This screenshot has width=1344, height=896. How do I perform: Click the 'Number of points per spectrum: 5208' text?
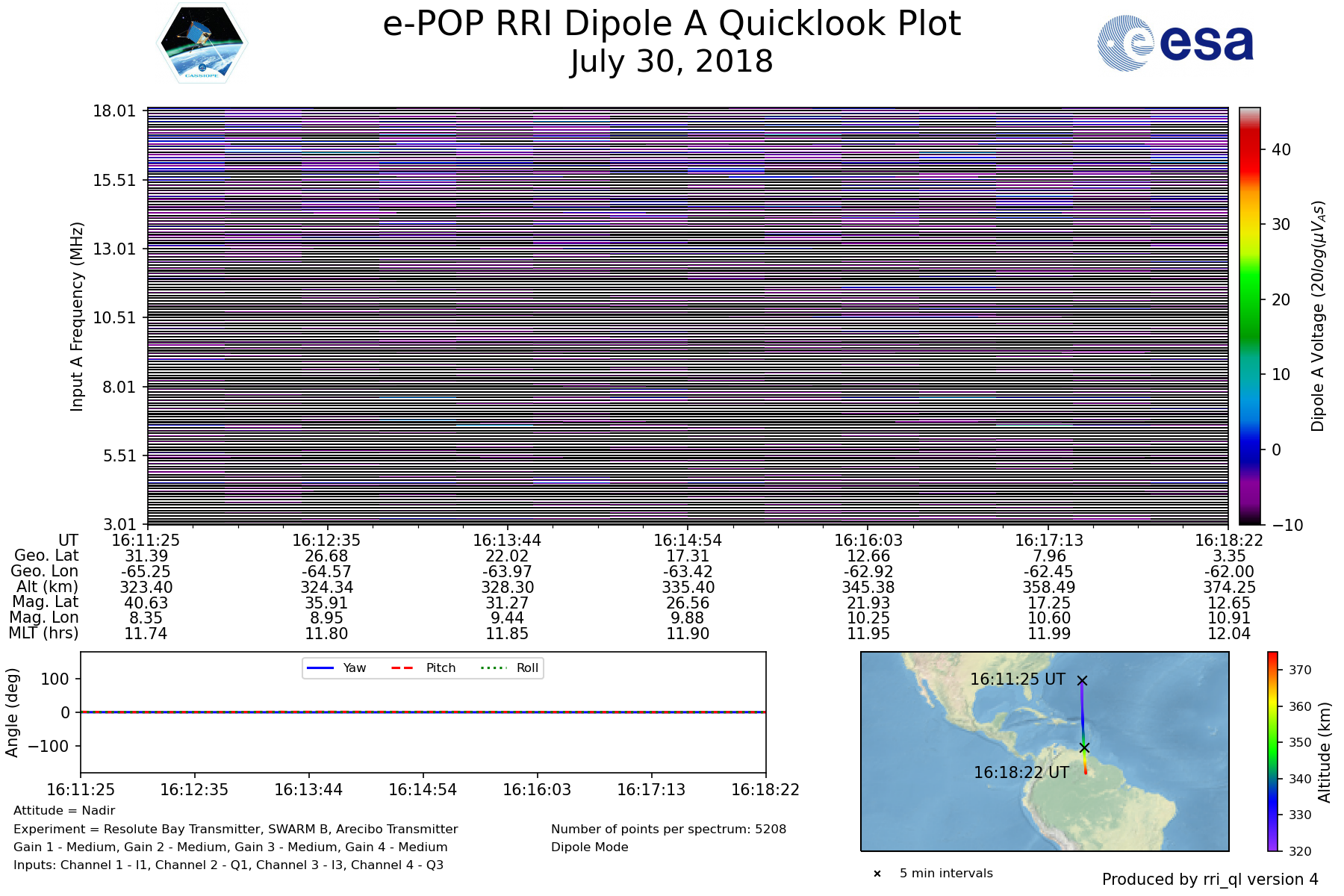click(x=668, y=829)
